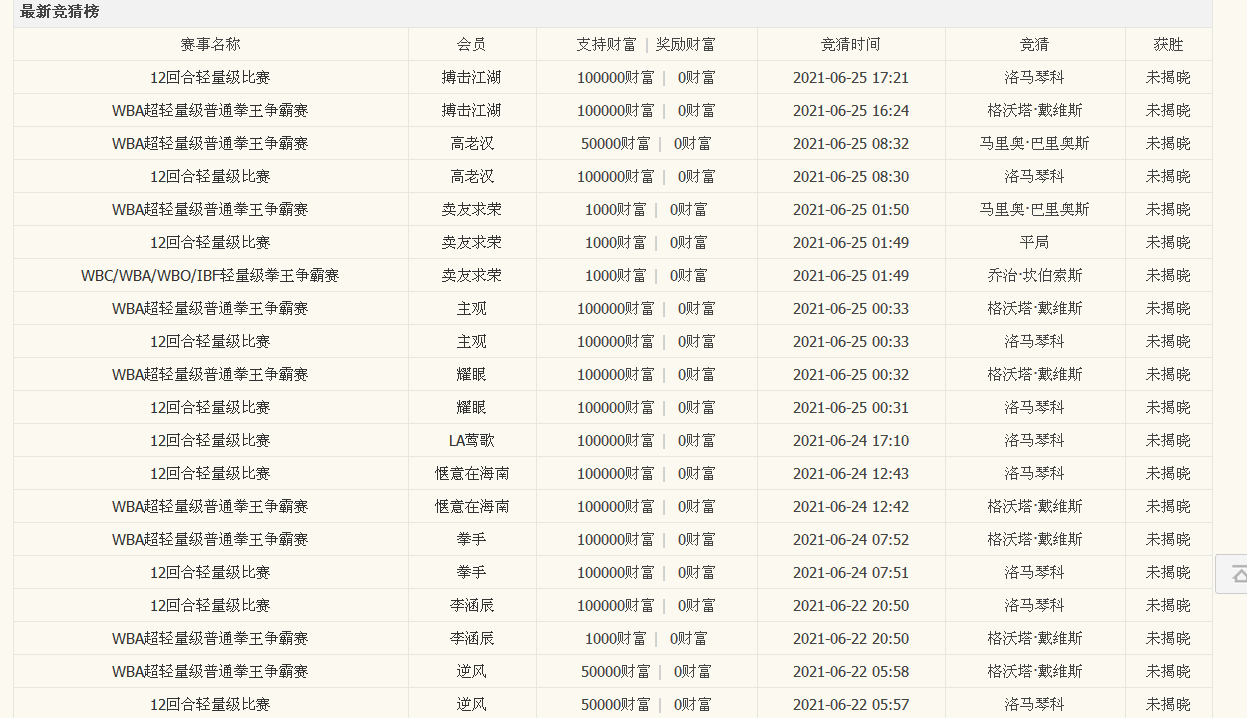This screenshot has height=718, width=1247.
Task: Click 格沃塔·戴维斯 in the 05:58 row
Action: coord(1035,671)
